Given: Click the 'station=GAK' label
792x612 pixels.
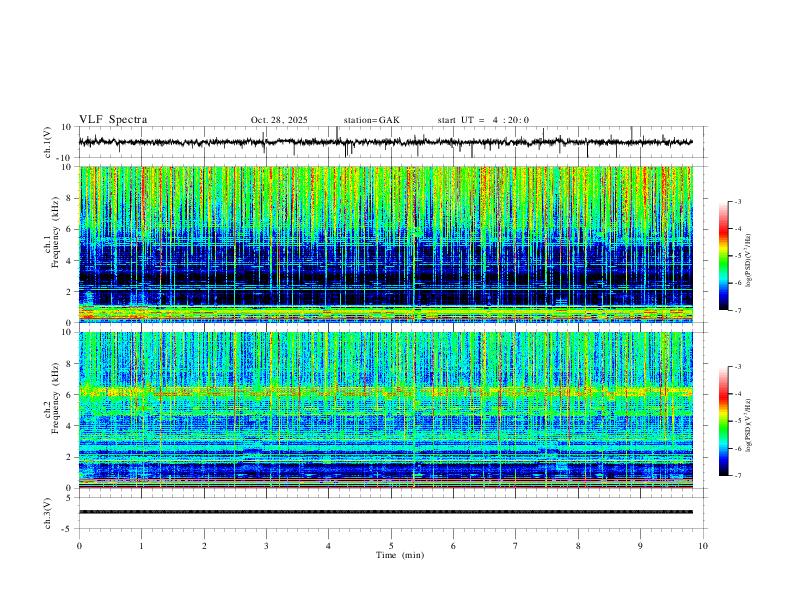Looking at the screenshot, I should [x=371, y=120].
